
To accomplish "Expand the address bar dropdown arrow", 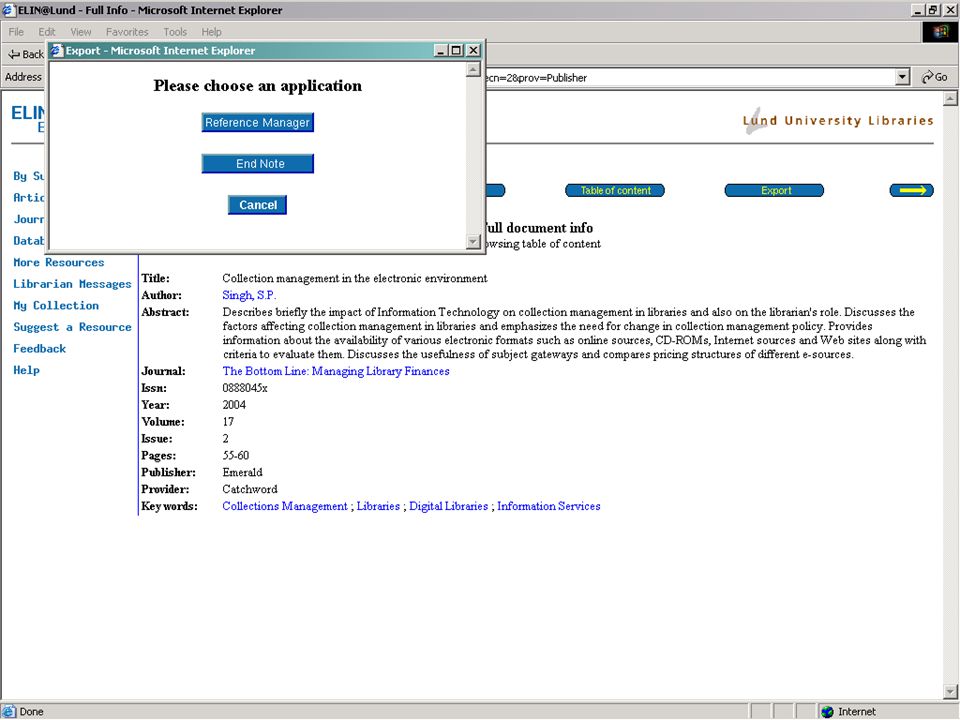I will point(902,77).
